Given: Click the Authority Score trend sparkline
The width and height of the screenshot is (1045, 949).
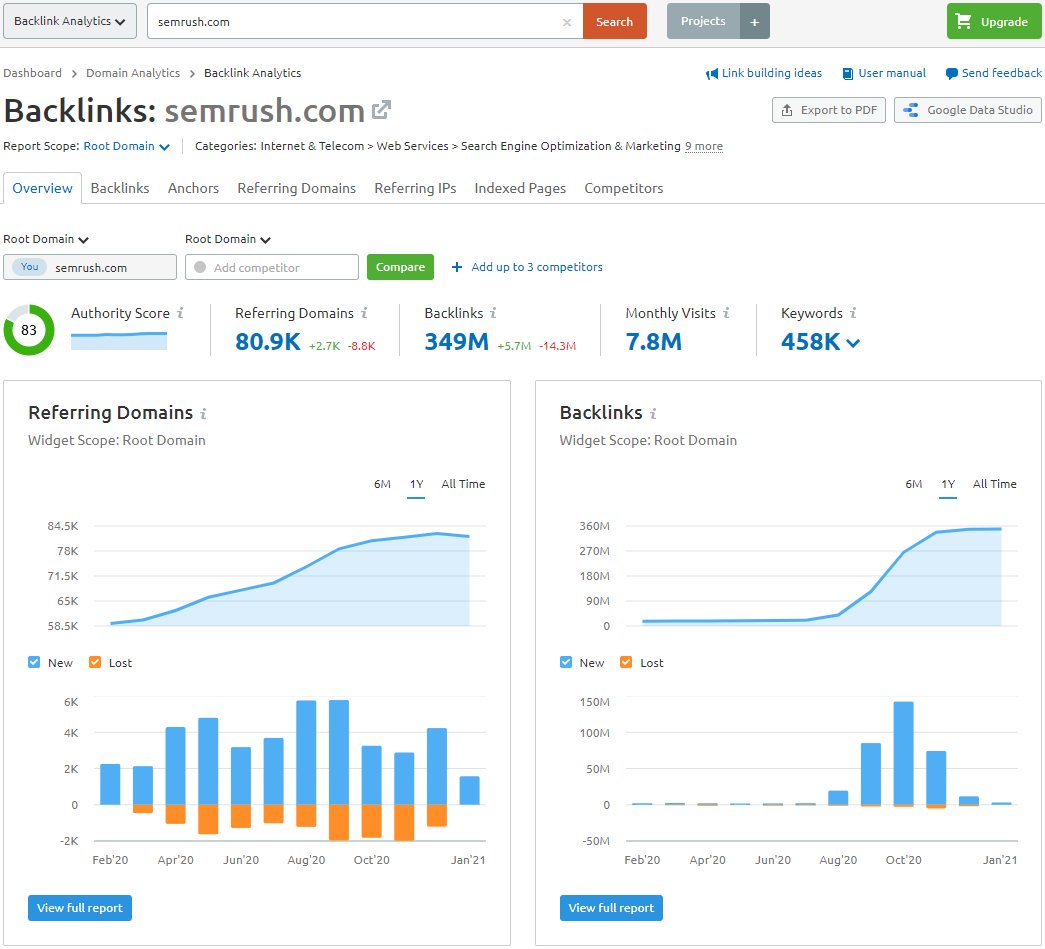Looking at the screenshot, I should click(119, 341).
